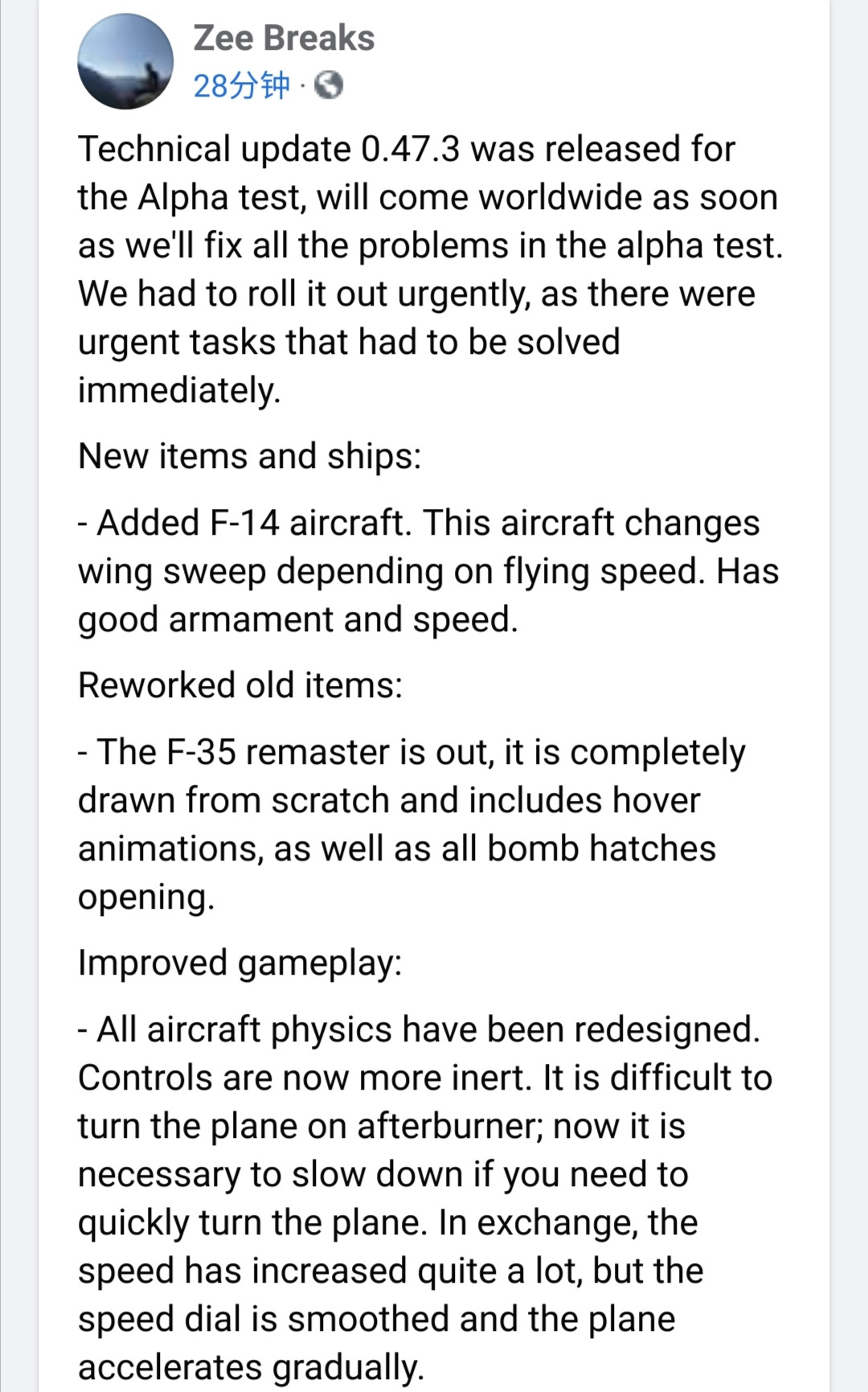
Task: Click the version number 0.47.3
Action: (x=411, y=150)
